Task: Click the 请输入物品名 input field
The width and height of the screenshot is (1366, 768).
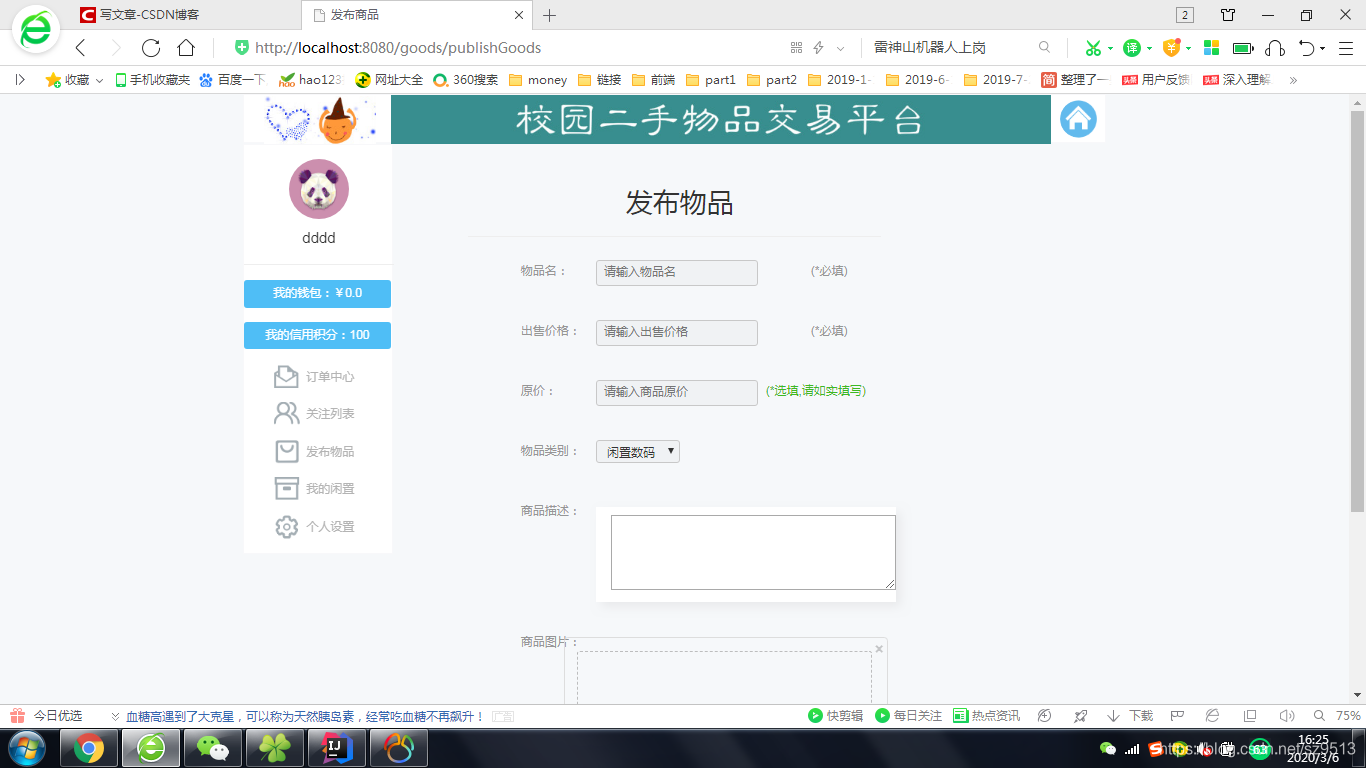Action: (x=676, y=272)
